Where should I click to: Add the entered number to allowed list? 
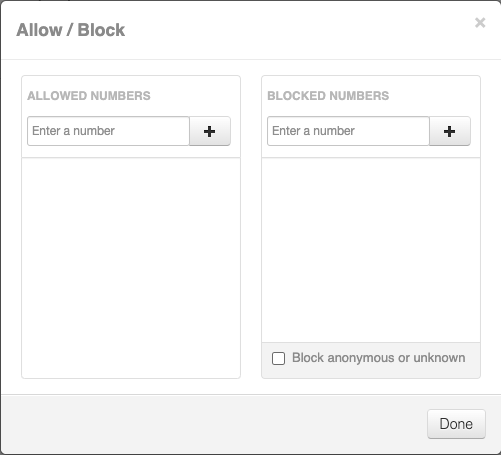(x=210, y=131)
